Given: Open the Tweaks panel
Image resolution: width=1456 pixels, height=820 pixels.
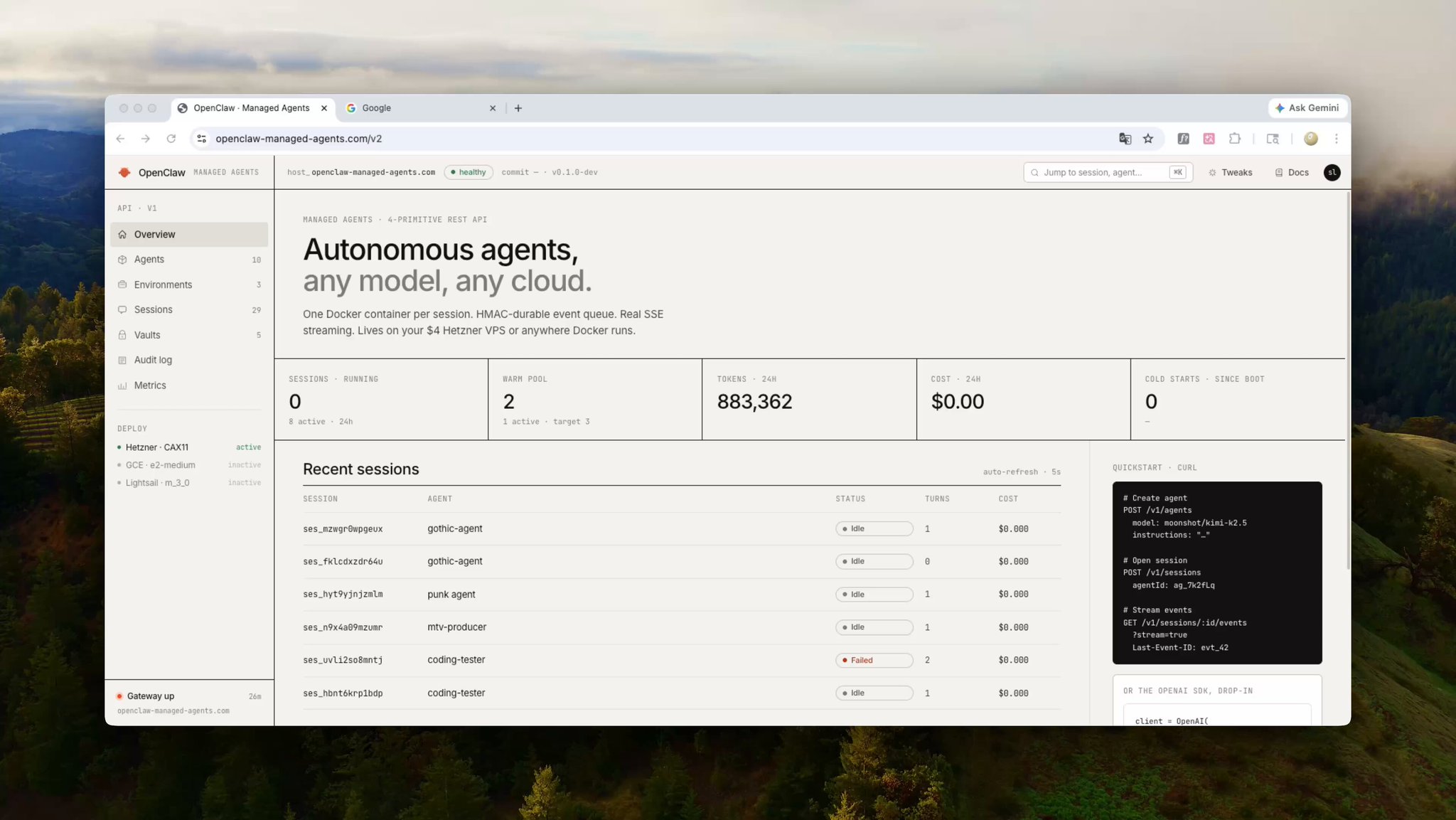Looking at the screenshot, I should pos(1231,172).
